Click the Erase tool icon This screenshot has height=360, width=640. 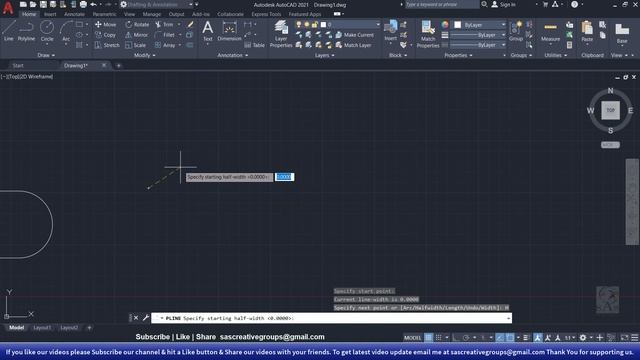(x=190, y=24)
